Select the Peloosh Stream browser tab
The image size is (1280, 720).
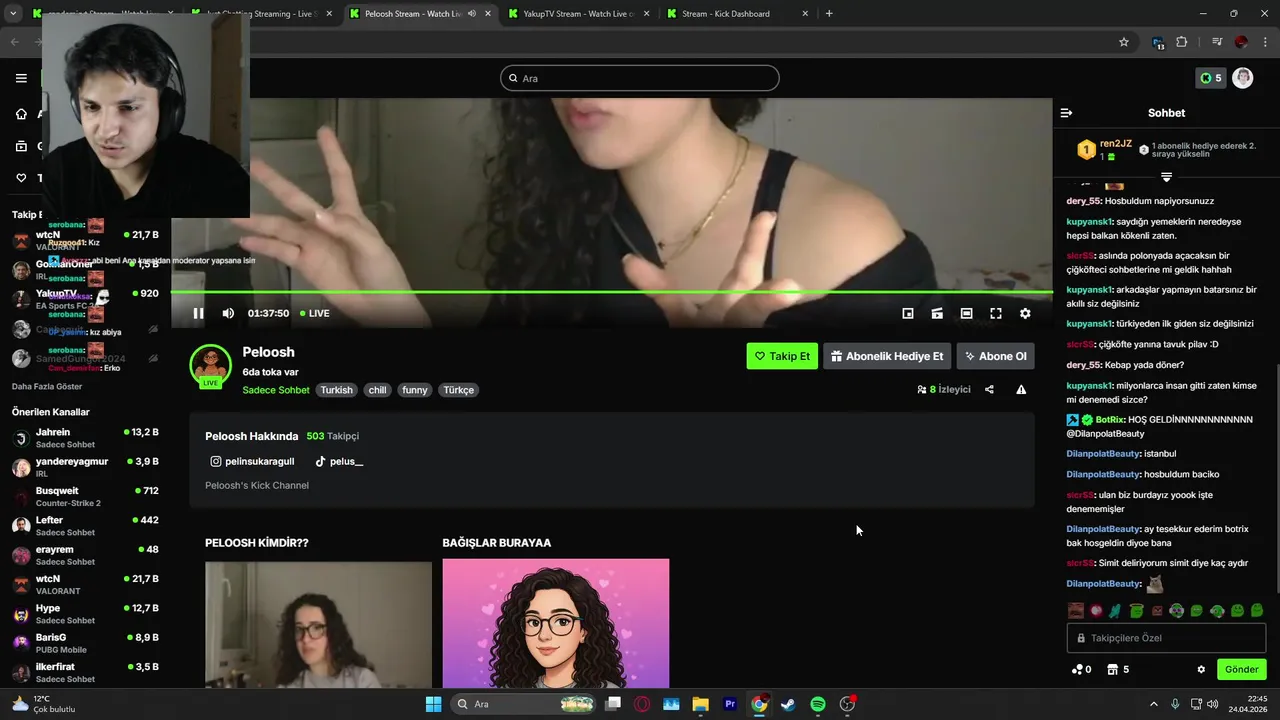pyautogui.click(x=420, y=14)
